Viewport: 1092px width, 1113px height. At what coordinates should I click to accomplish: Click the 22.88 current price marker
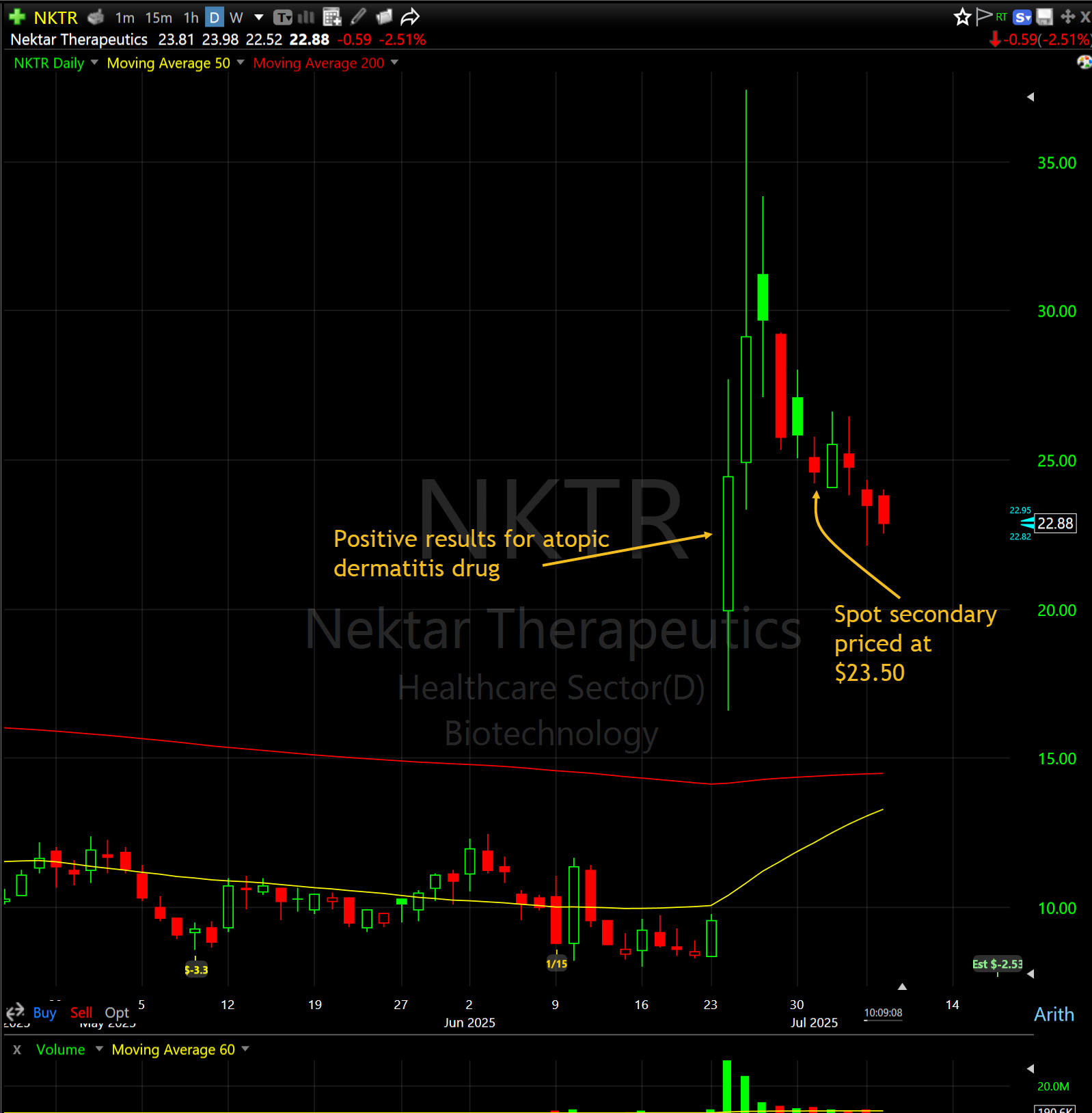point(1055,523)
